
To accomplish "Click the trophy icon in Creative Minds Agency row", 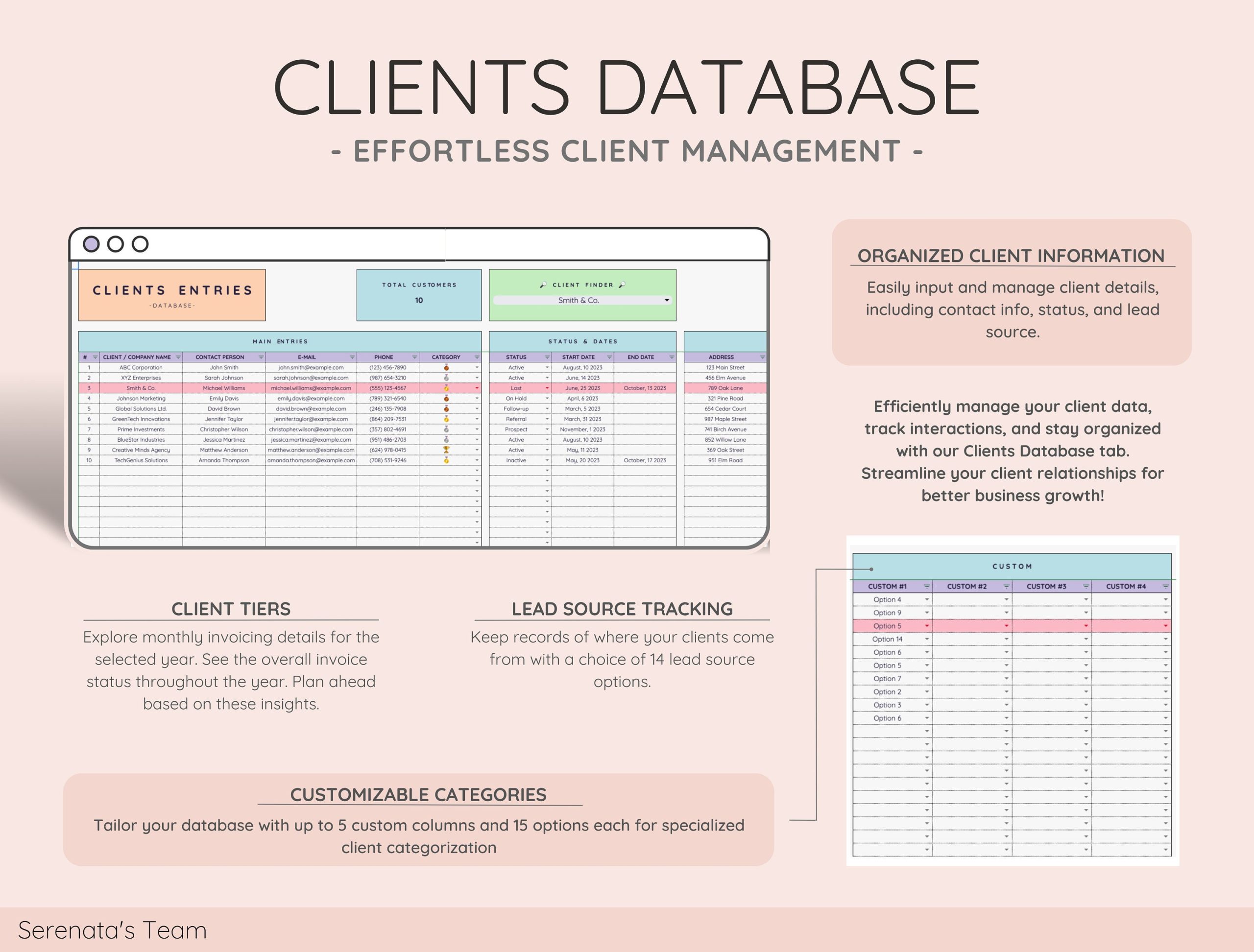I will click(x=446, y=450).
